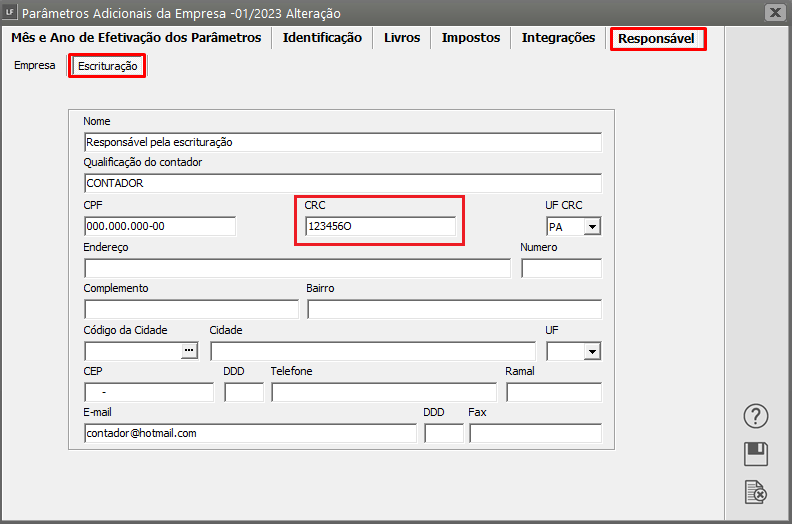Switch to the Identificação tab
792x524 pixels.
322,38
